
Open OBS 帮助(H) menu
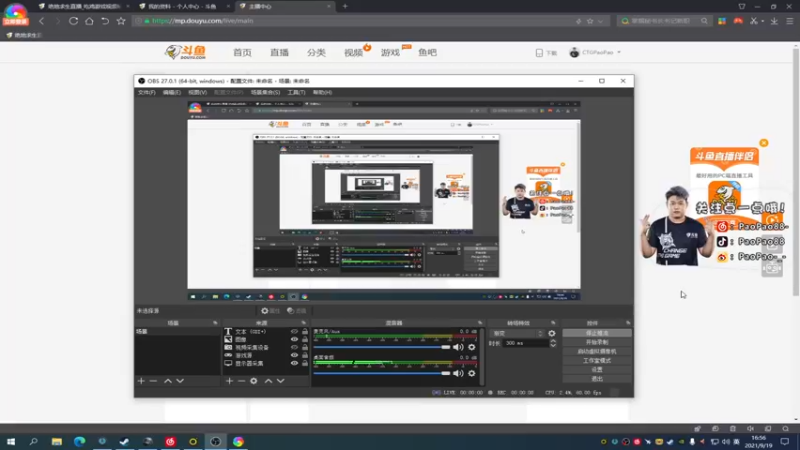322,92
